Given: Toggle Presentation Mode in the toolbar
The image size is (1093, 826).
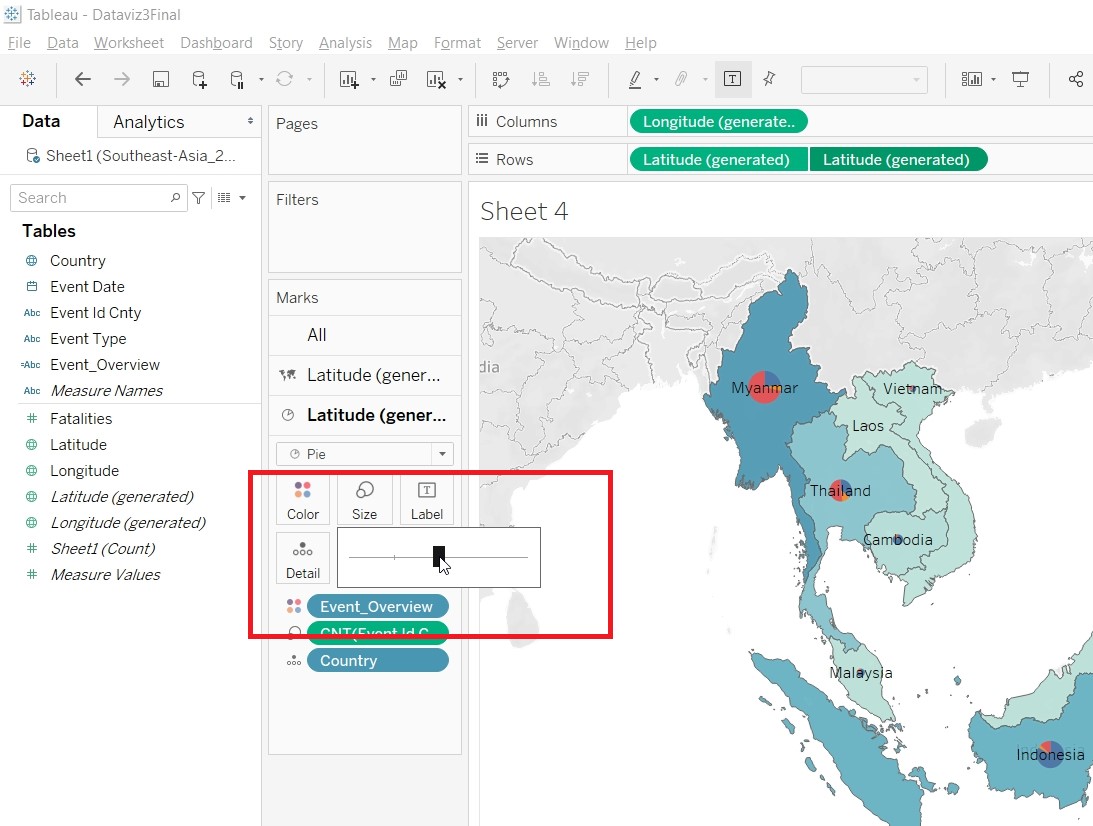Looking at the screenshot, I should click(1020, 80).
